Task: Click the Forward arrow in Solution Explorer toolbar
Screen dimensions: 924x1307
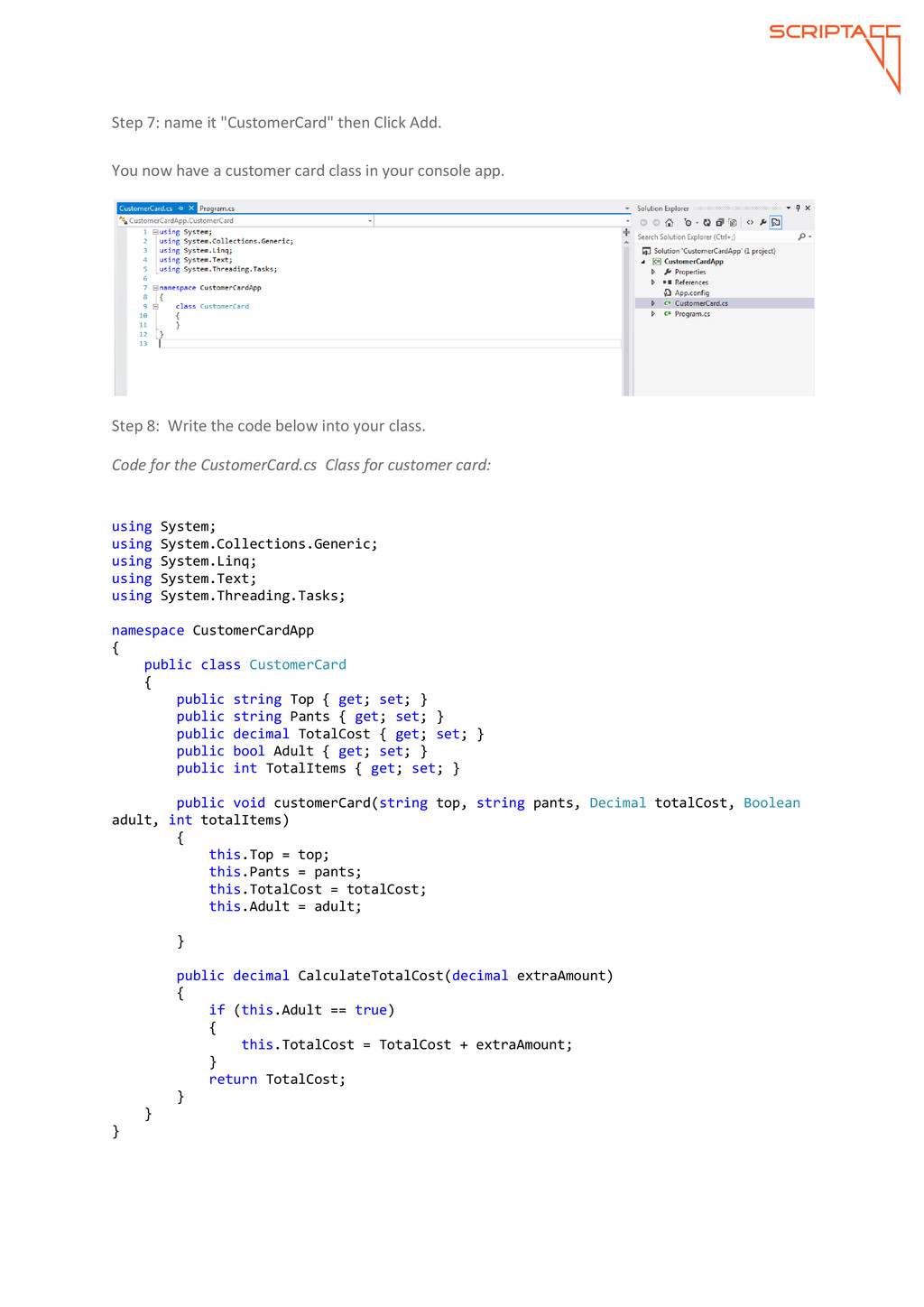Action: [656, 222]
